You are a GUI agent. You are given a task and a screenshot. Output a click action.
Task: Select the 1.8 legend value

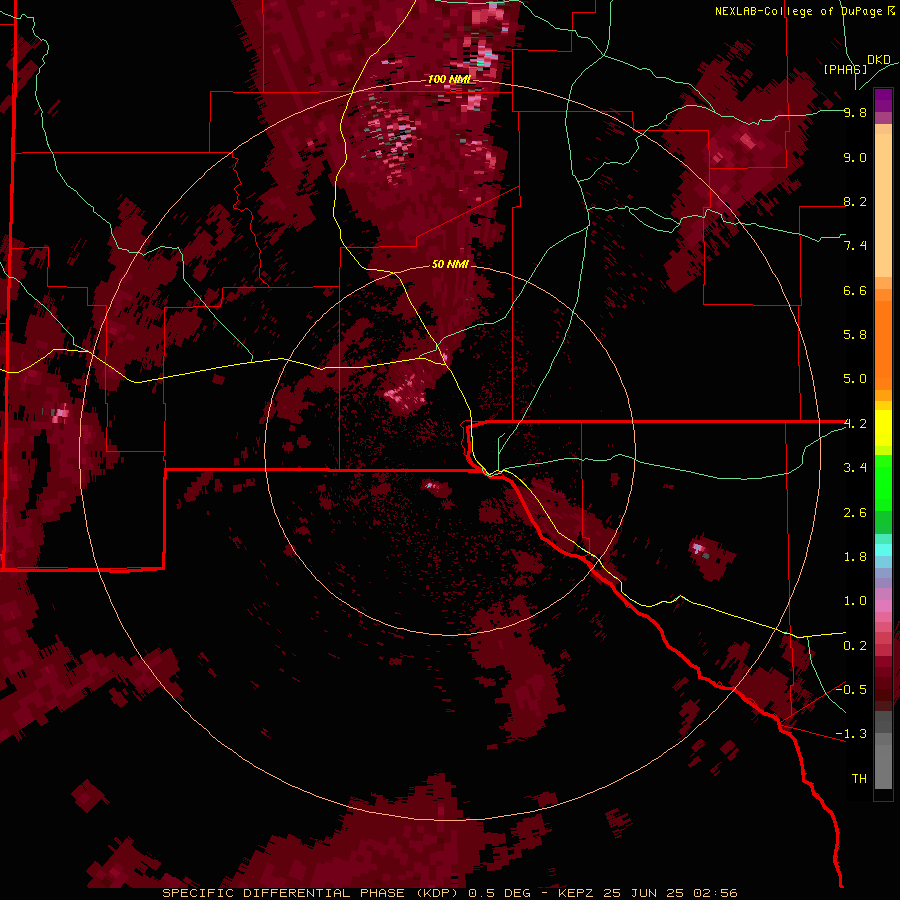[855, 557]
